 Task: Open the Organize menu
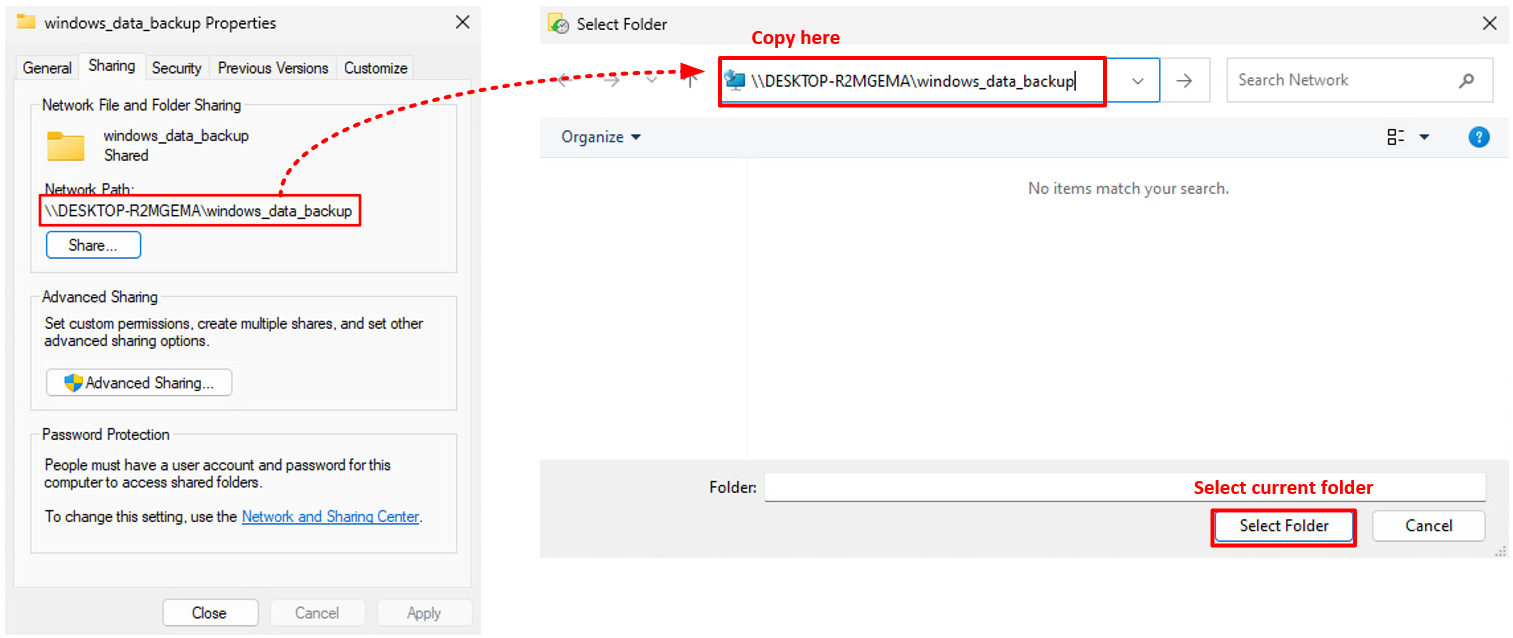click(x=599, y=137)
